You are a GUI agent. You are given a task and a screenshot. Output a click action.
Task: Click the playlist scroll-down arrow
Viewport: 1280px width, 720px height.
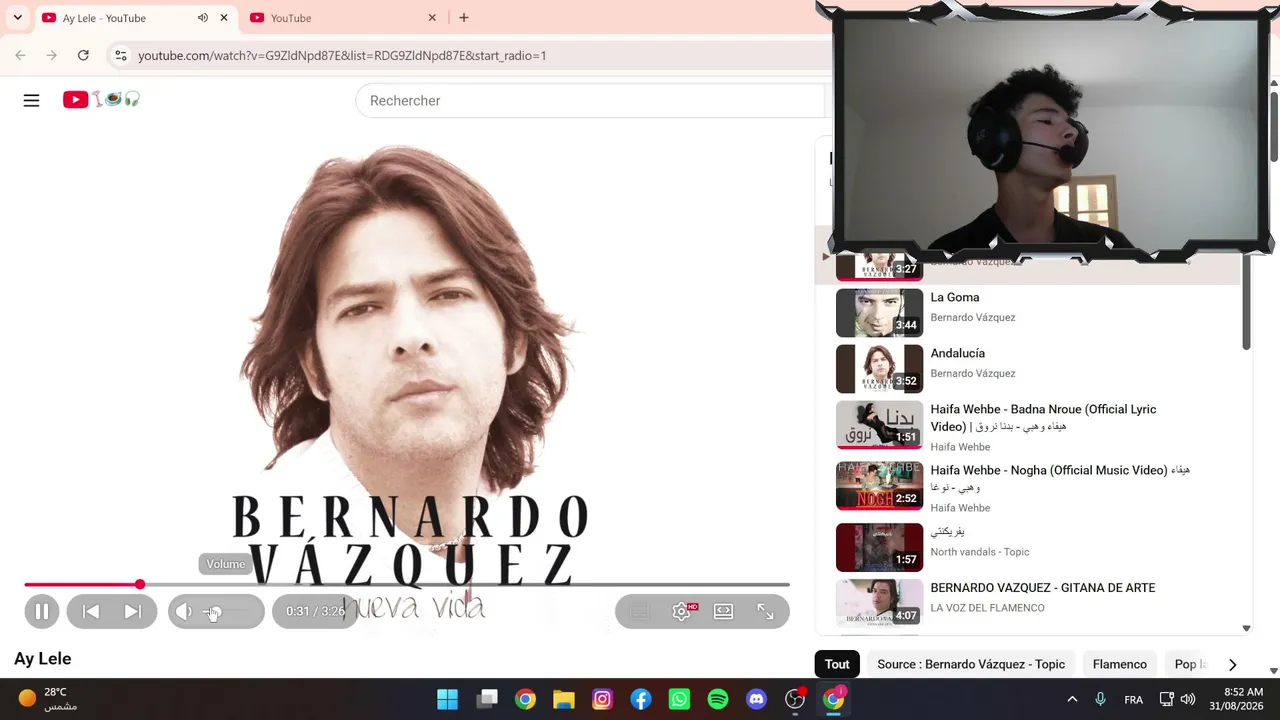click(x=1246, y=628)
